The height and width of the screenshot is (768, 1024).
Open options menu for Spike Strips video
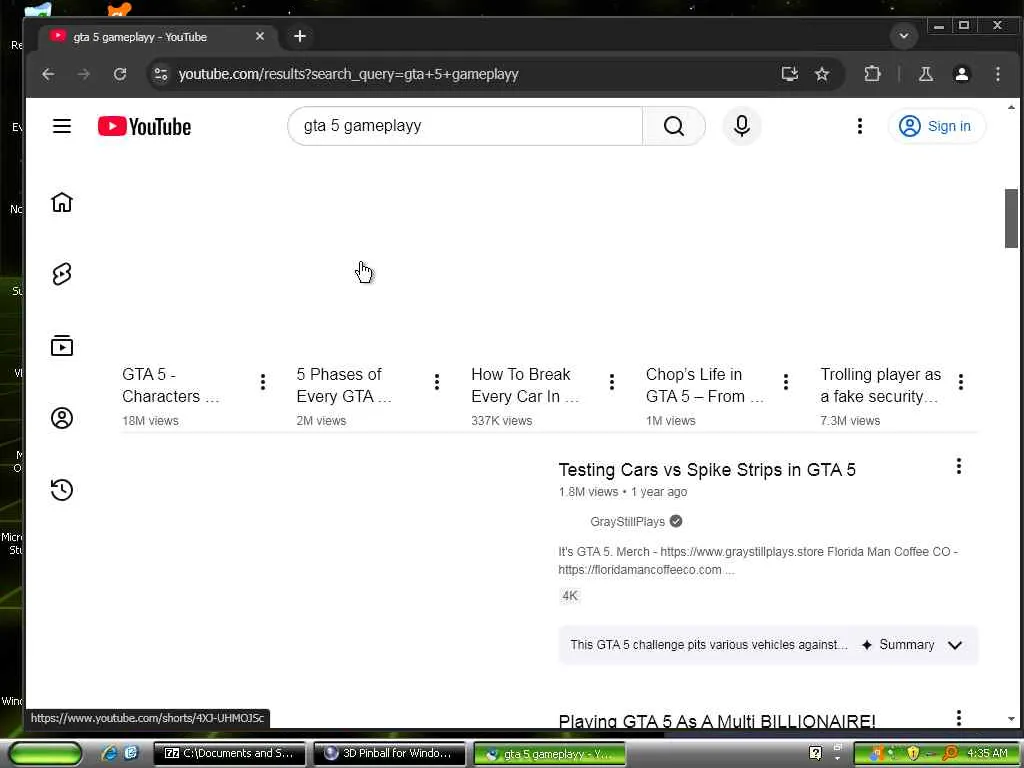click(x=959, y=466)
